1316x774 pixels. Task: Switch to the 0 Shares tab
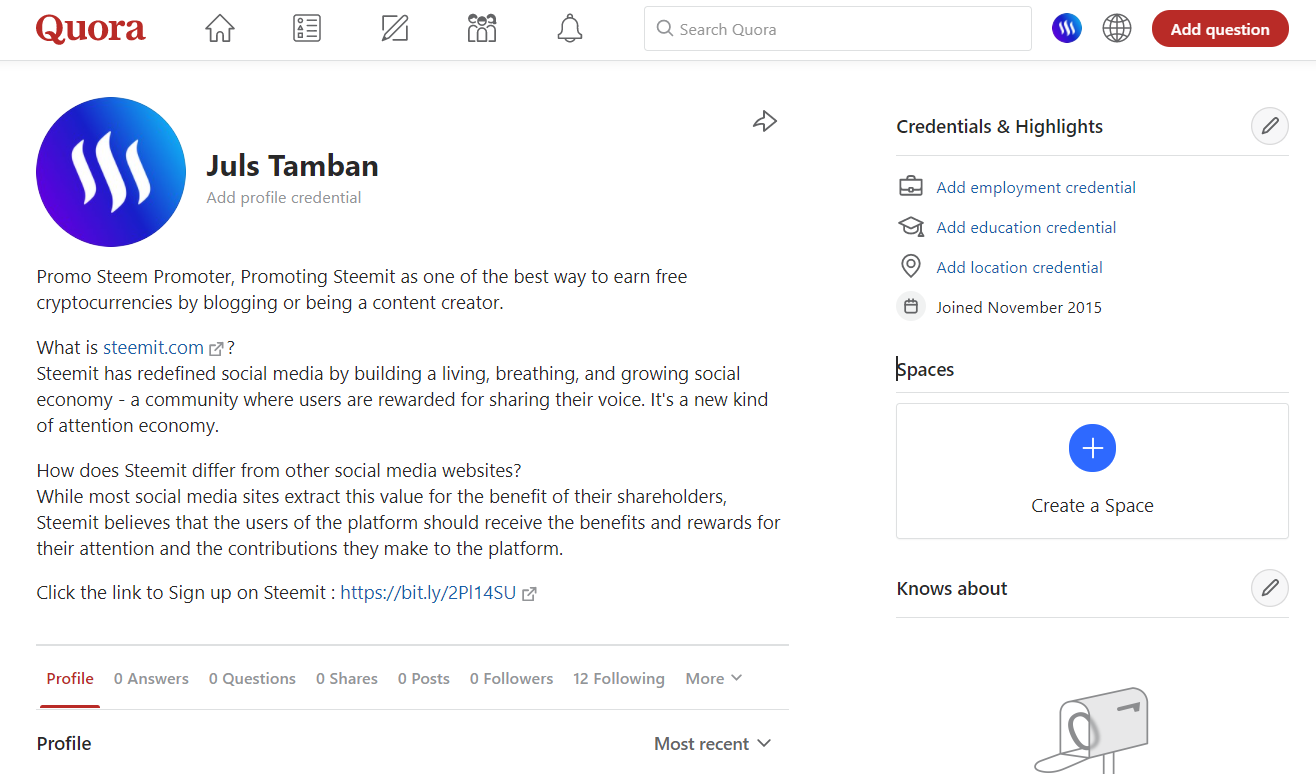click(347, 678)
